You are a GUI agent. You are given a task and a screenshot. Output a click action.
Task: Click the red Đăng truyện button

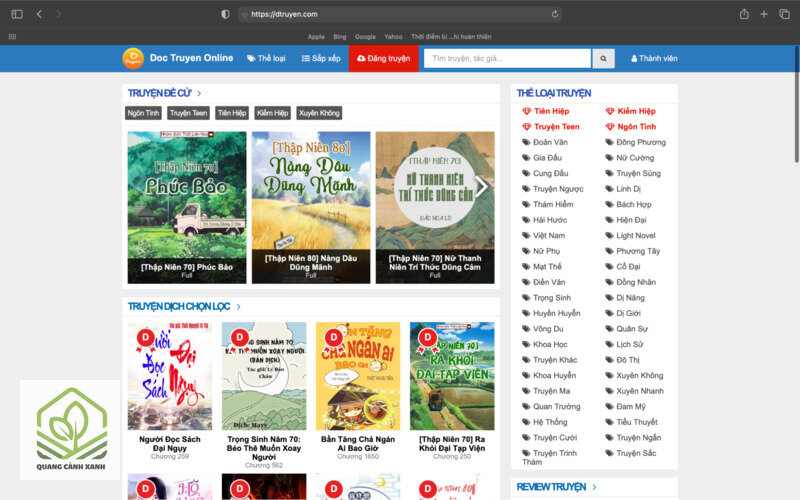[x=384, y=59]
